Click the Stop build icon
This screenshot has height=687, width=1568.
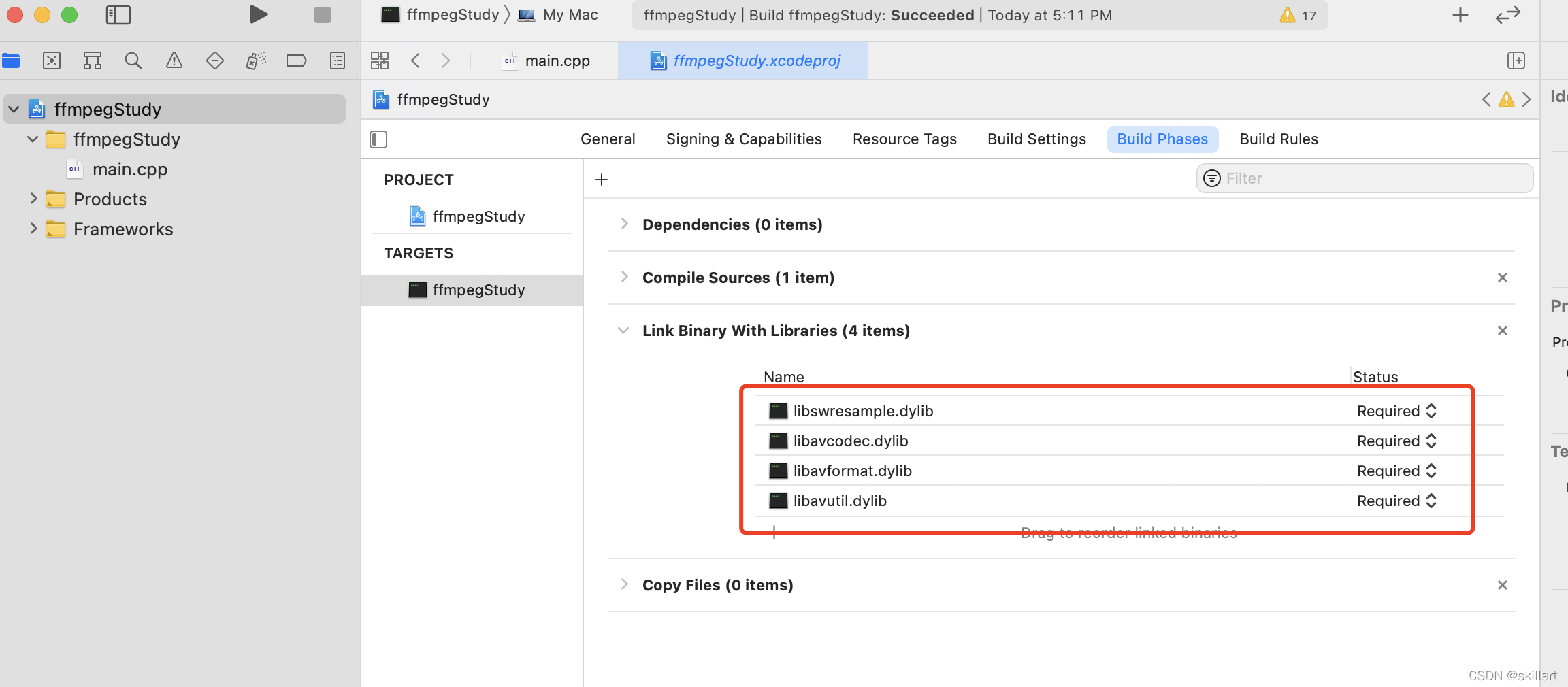tap(321, 14)
